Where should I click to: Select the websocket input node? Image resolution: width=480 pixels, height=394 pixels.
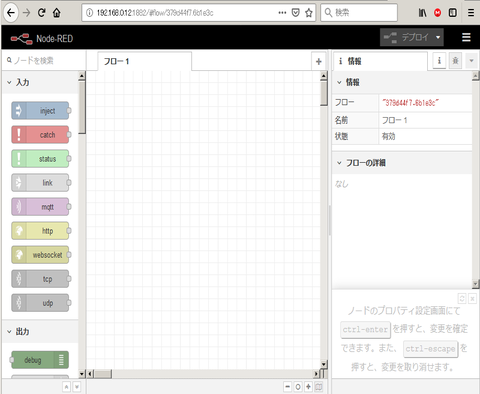click(x=40, y=255)
